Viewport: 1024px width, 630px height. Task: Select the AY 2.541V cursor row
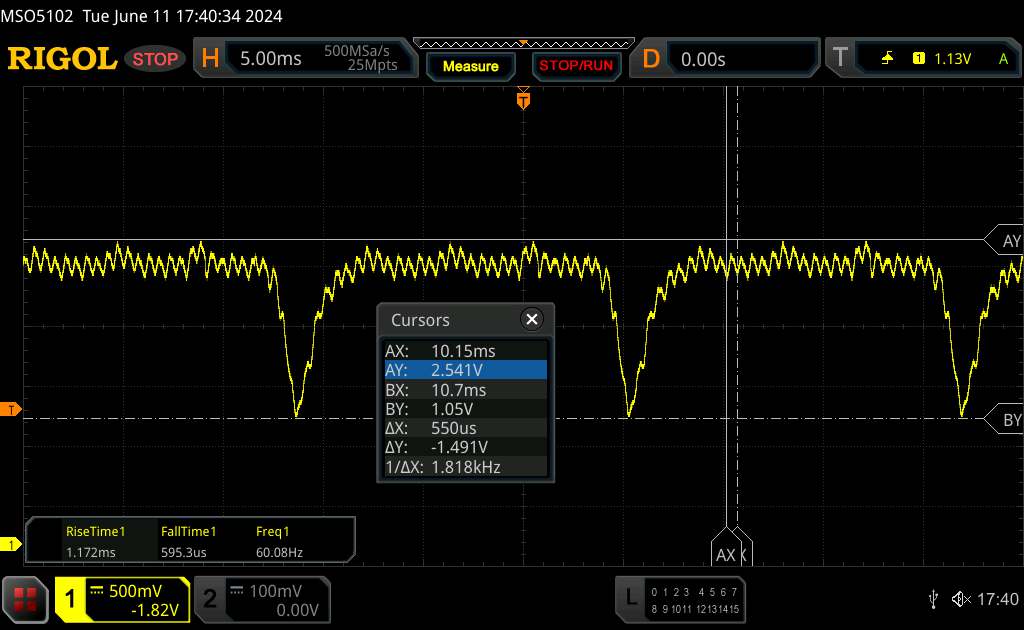click(465, 370)
